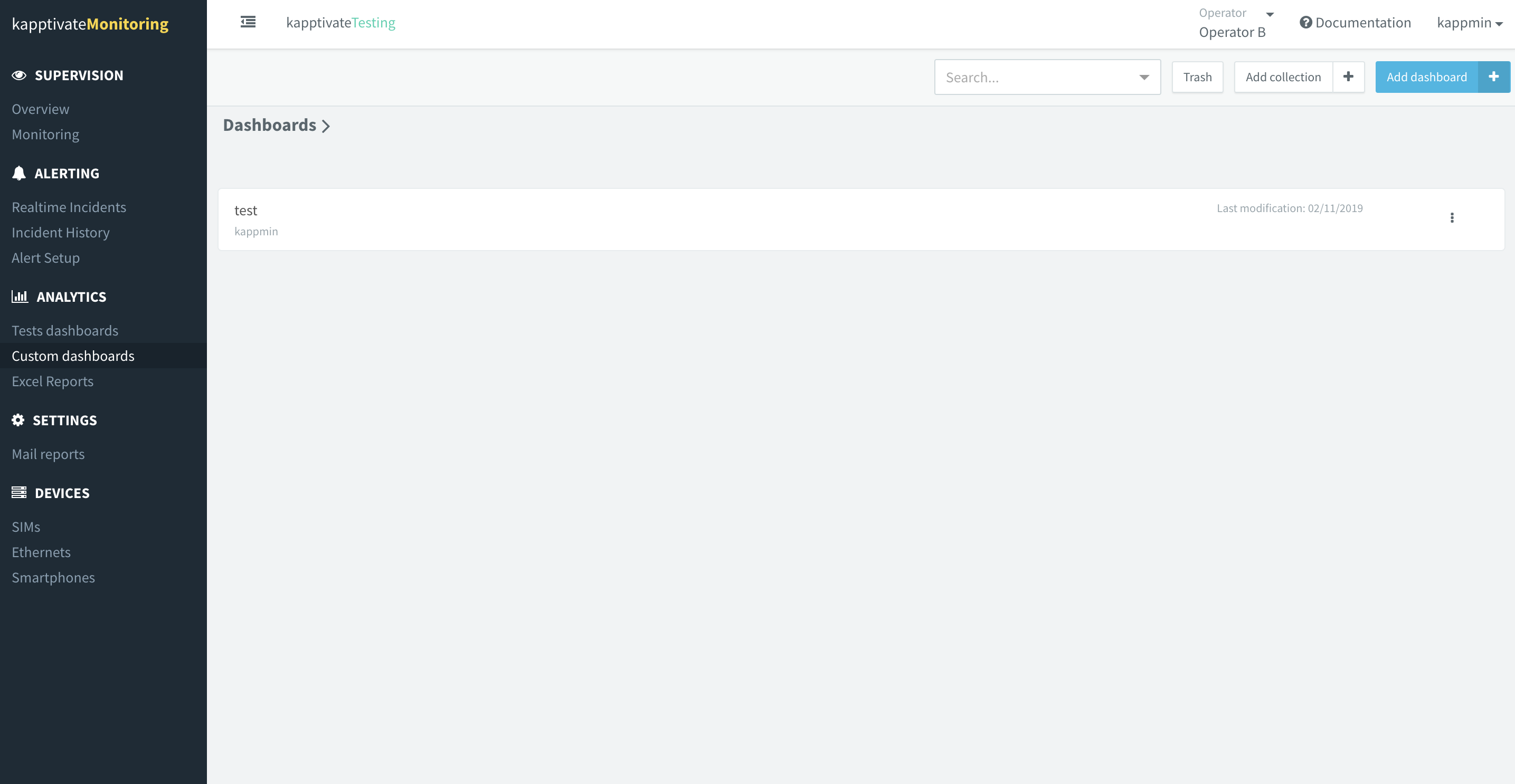Click the plus icon beside Add collection

pyautogui.click(x=1348, y=77)
